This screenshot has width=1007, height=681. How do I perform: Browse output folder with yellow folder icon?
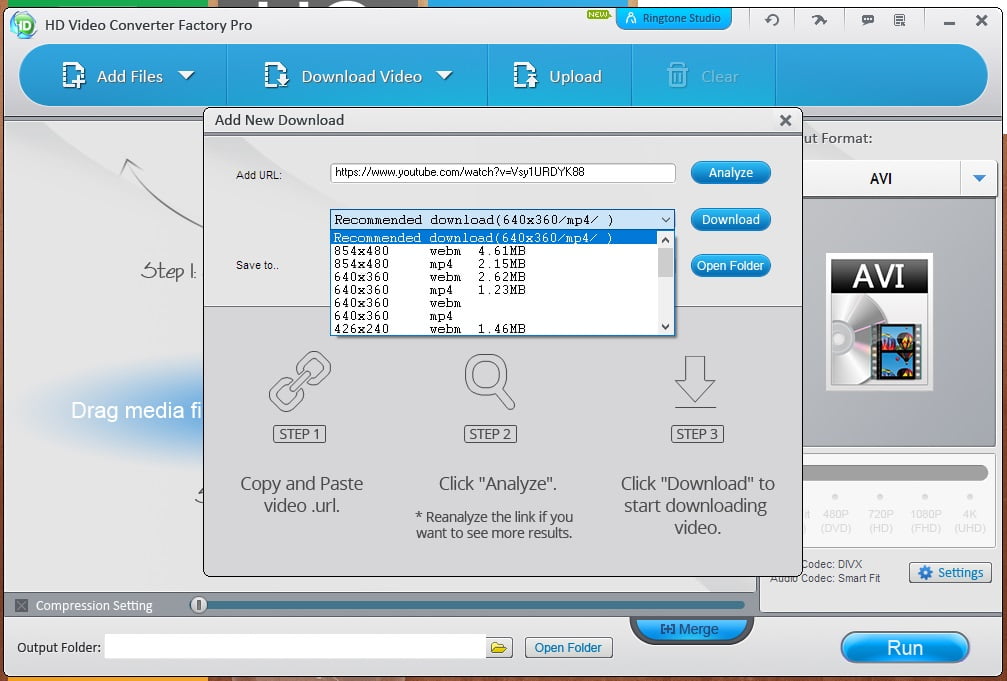(x=498, y=648)
